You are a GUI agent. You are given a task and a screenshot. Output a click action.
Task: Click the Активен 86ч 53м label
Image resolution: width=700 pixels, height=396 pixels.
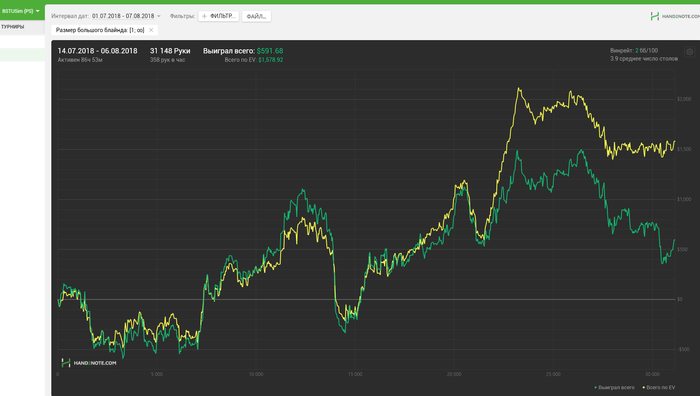[x=80, y=60]
